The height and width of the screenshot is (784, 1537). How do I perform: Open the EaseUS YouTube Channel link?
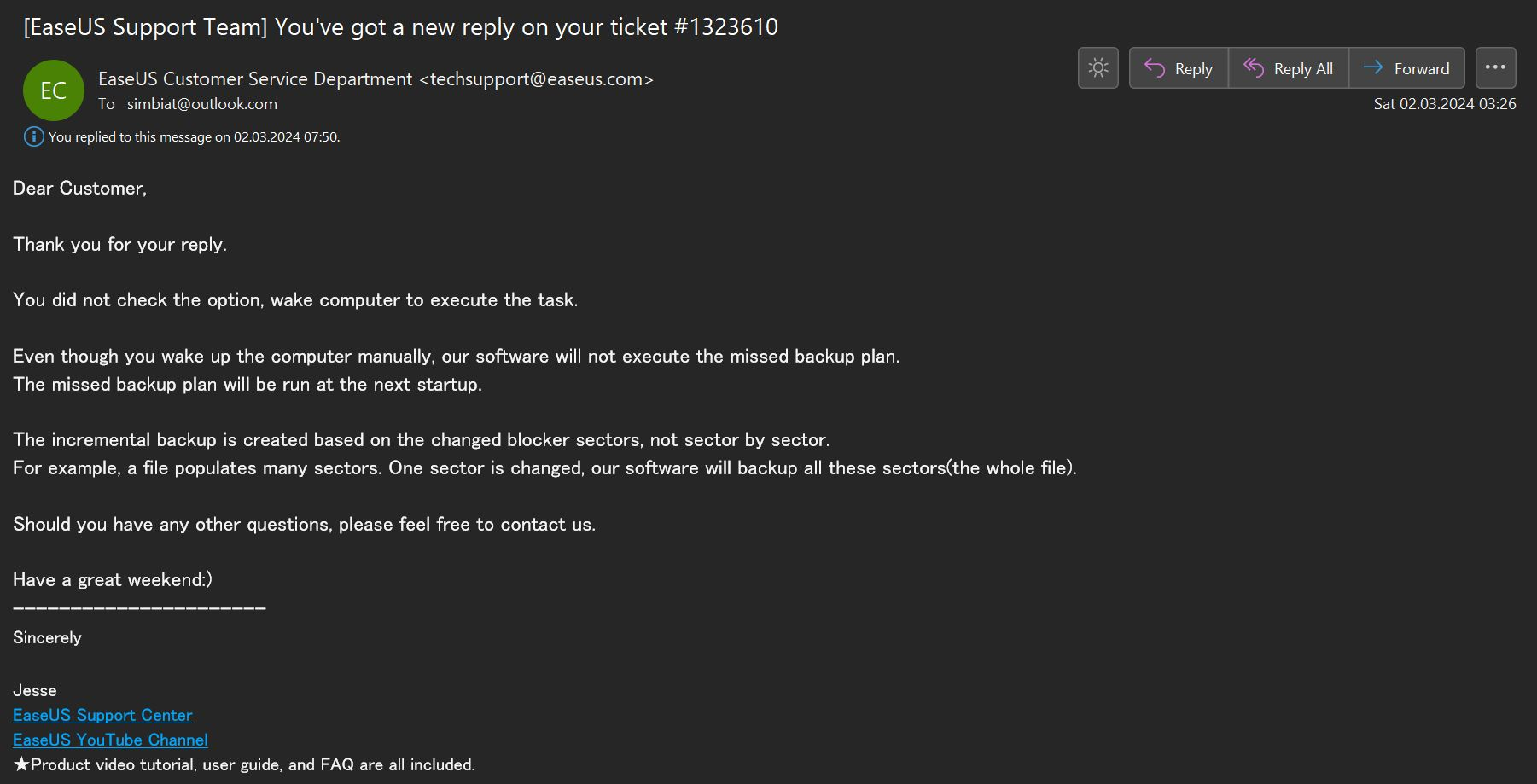pyautogui.click(x=110, y=740)
